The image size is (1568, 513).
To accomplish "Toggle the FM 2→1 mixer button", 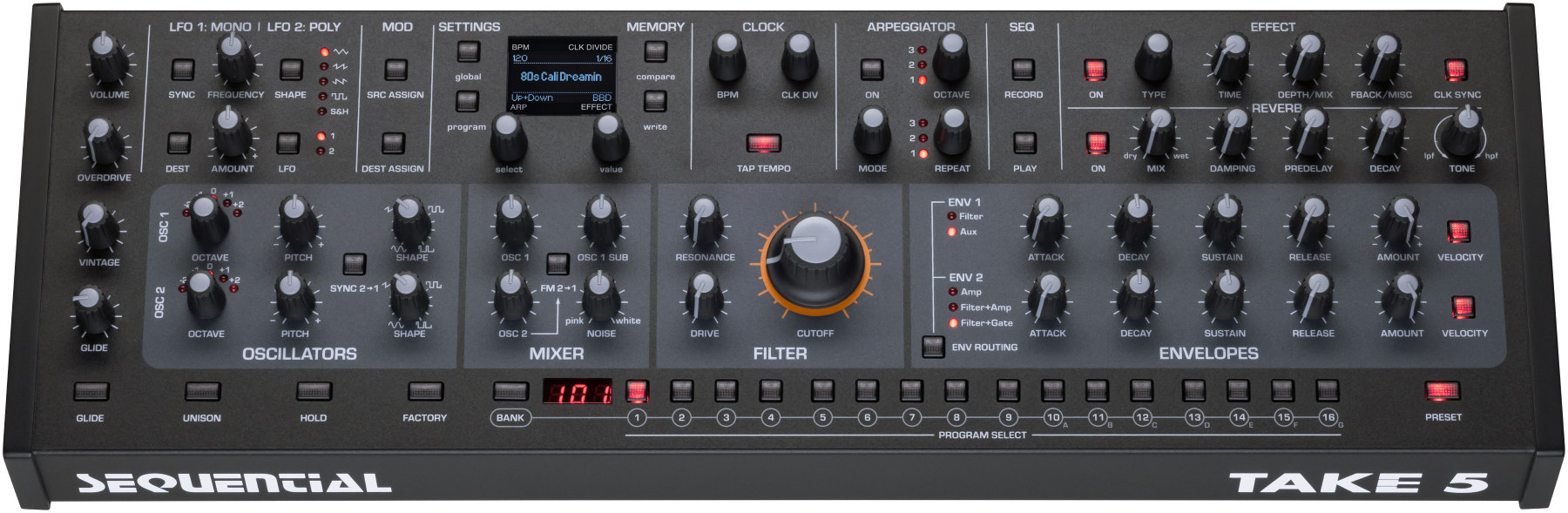I will [558, 264].
